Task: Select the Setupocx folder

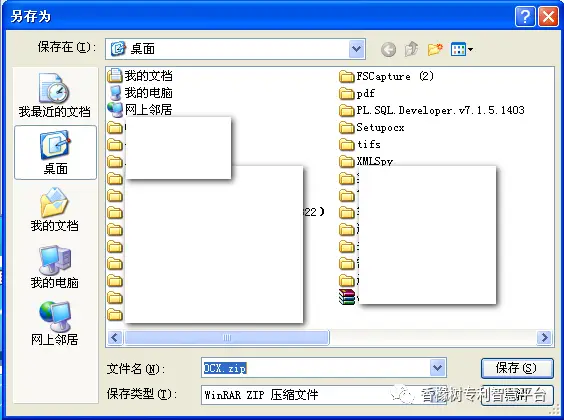Action: [x=372, y=127]
